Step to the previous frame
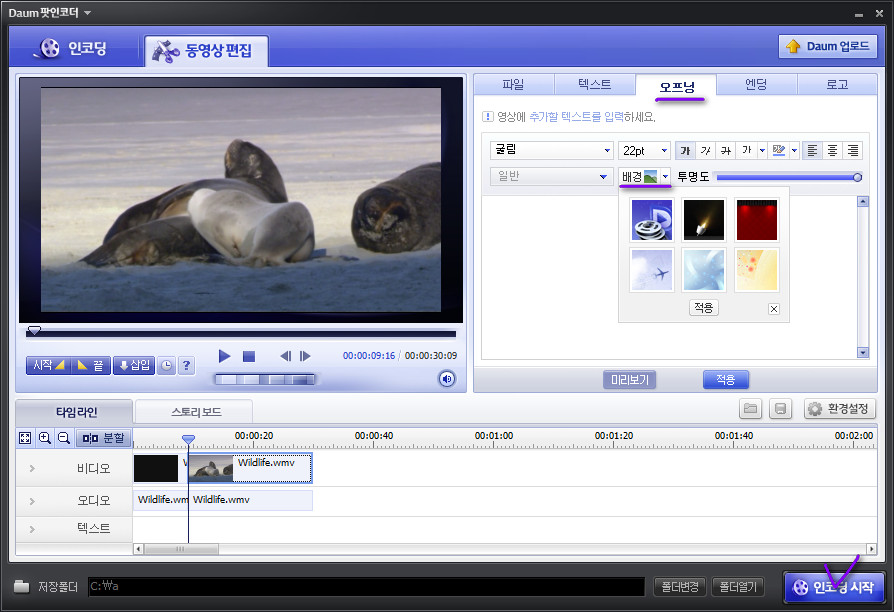 pos(286,356)
